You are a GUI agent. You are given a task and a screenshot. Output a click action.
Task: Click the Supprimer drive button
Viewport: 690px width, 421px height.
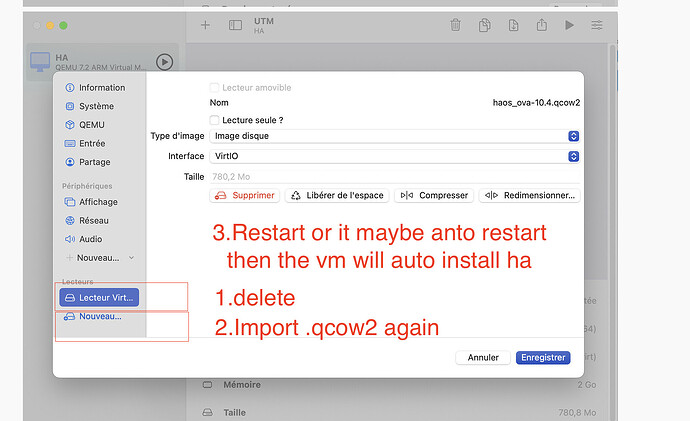[x=245, y=195]
